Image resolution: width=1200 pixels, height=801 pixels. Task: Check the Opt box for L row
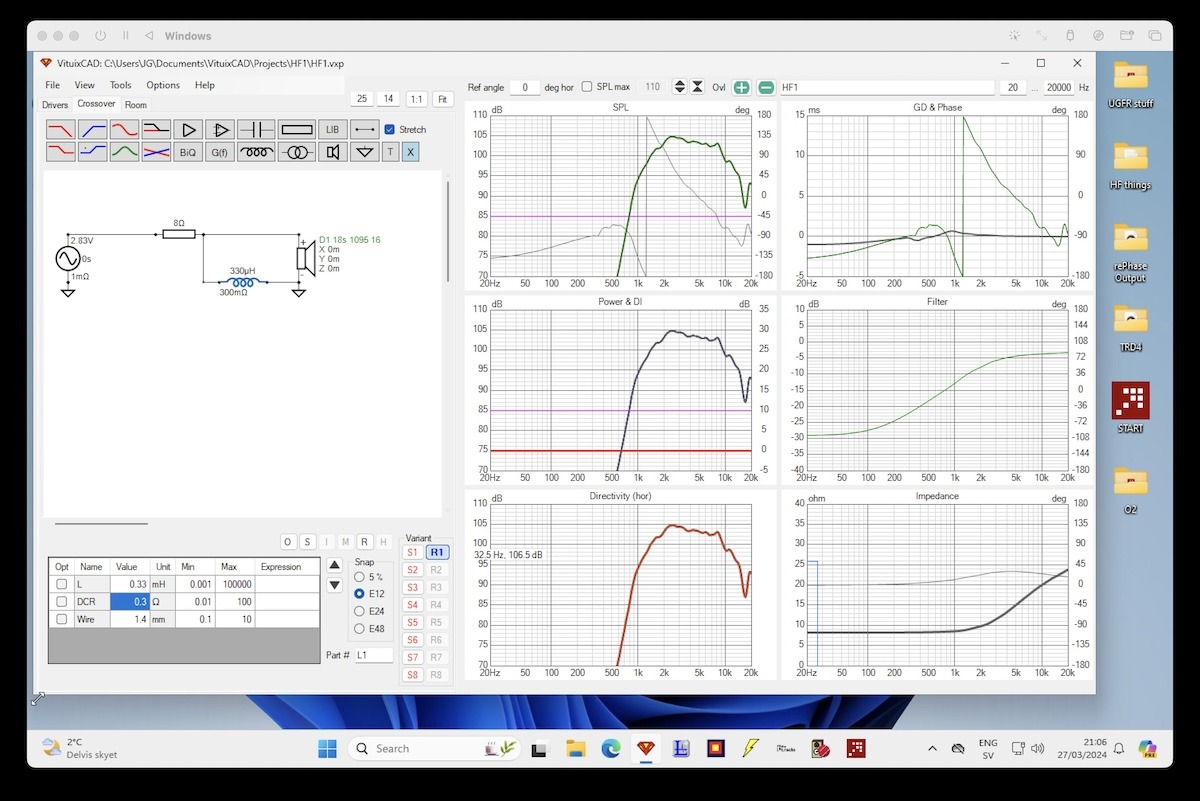coord(62,584)
